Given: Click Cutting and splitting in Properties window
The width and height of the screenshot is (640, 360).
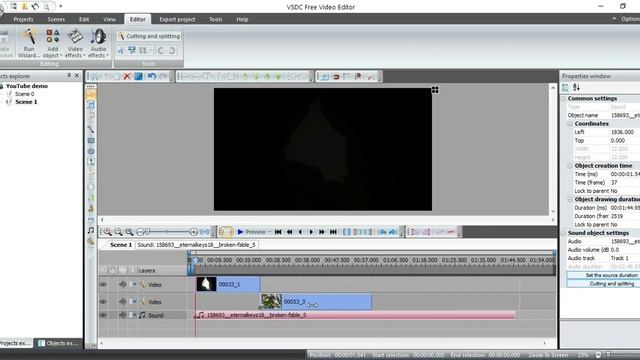Looking at the screenshot, I should (603, 283).
